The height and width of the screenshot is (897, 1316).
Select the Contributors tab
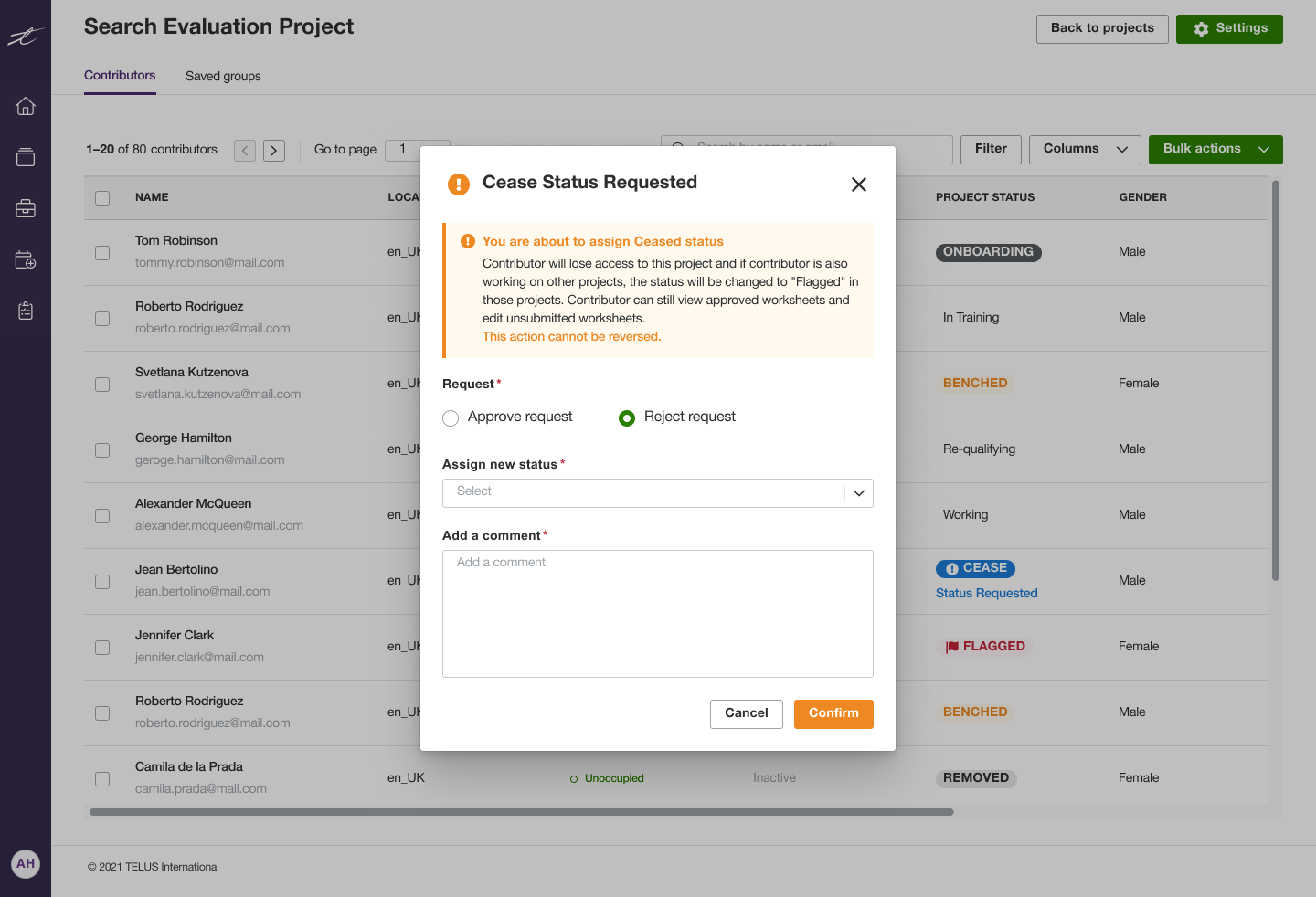[120, 76]
